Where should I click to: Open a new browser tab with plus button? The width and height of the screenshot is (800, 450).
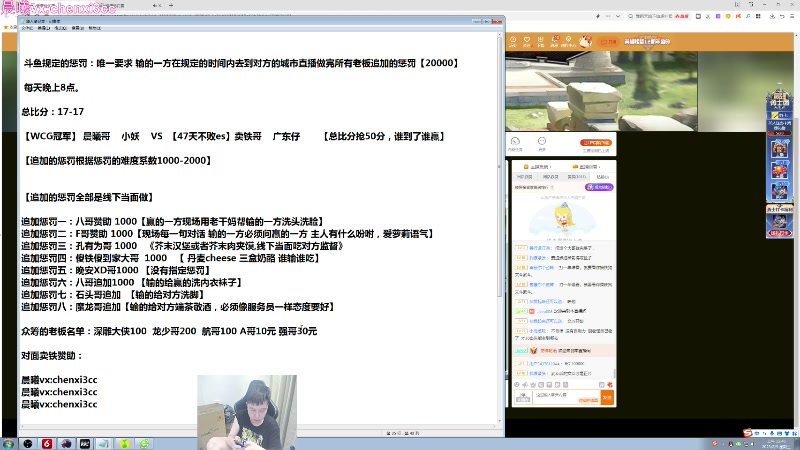[x=171, y=5]
